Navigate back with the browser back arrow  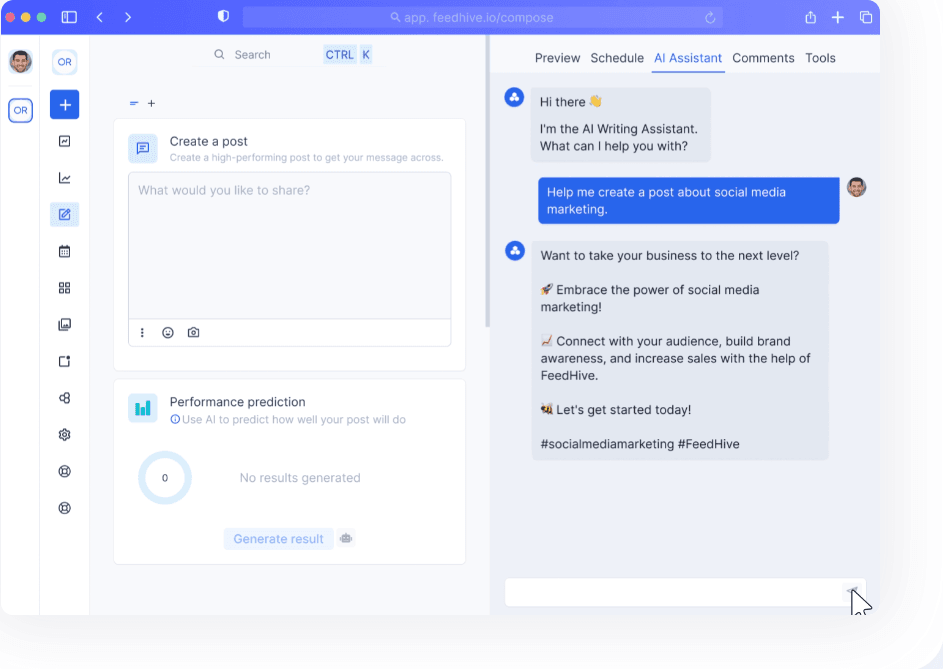(99, 17)
